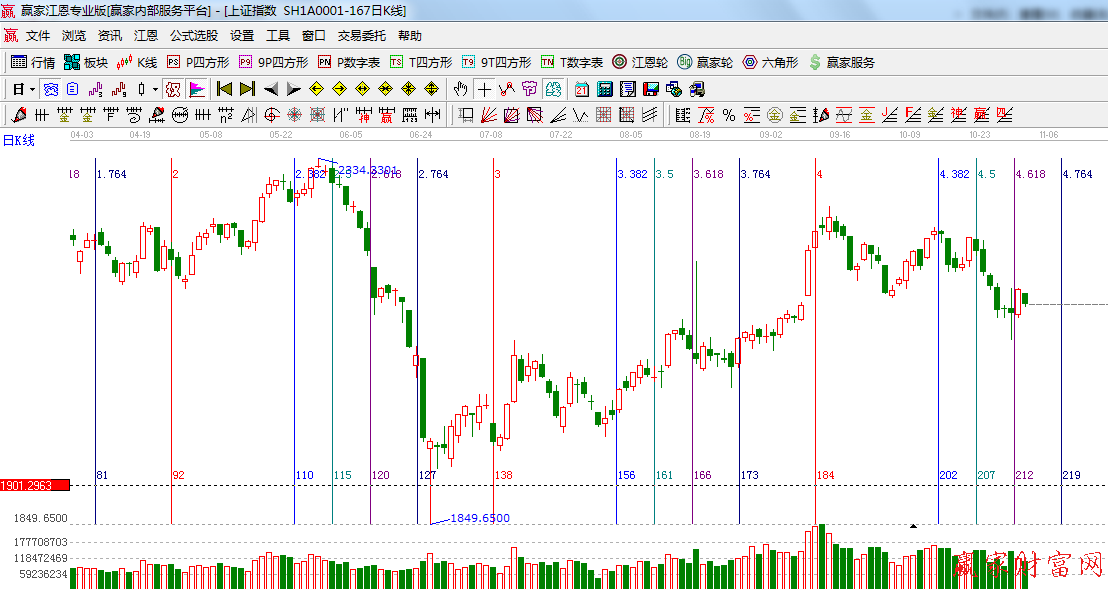Viewport: 1108px width, 589px height.
Task: Click the 行情 market quotes toolbar button
Action: pos(33,62)
